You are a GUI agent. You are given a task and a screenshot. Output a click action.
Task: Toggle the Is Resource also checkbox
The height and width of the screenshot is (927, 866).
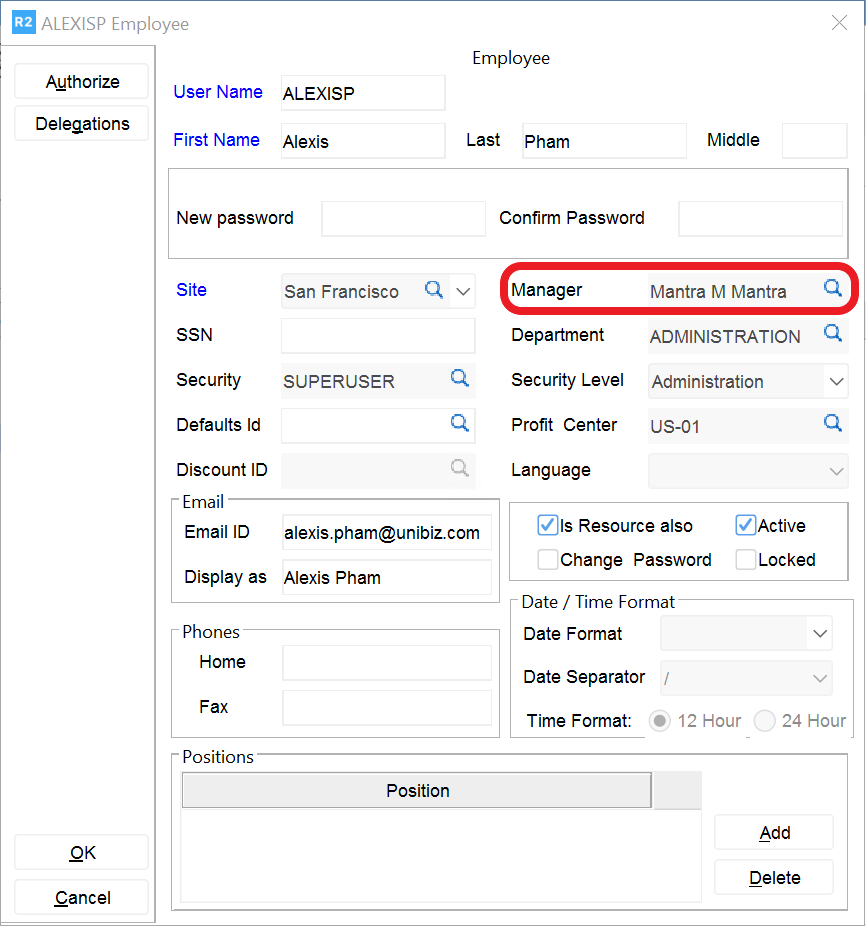coord(547,525)
